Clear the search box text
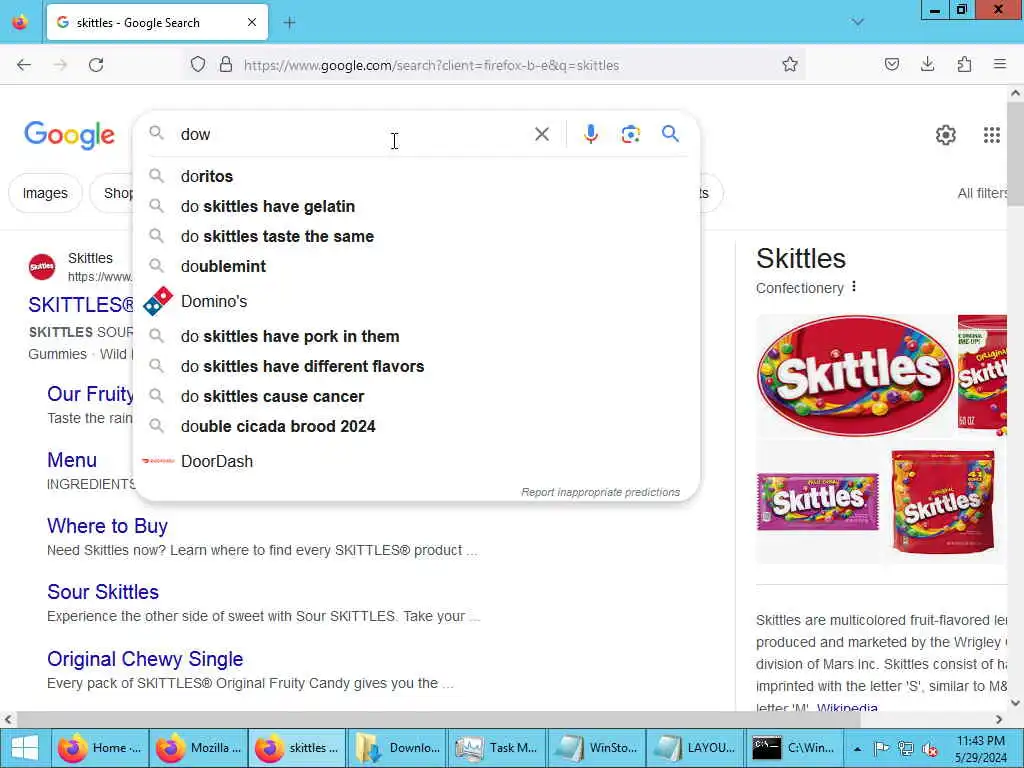 (x=542, y=135)
